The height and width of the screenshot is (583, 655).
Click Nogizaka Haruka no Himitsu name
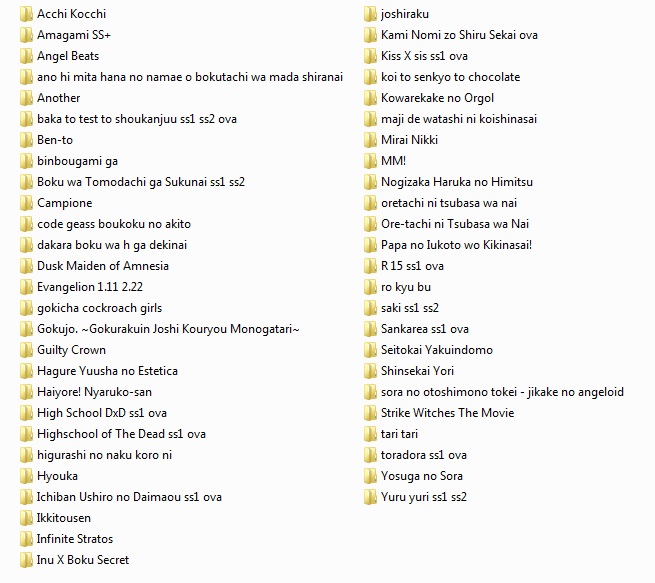click(457, 182)
